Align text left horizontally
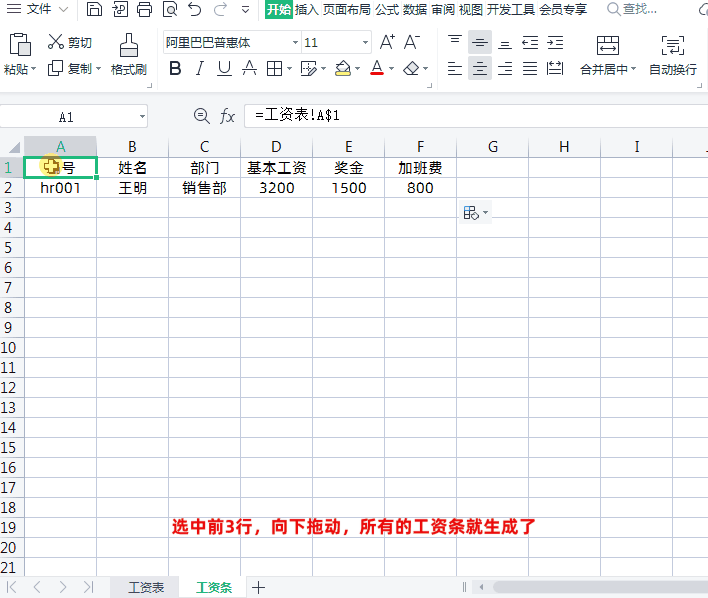This screenshot has height=598, width=708. pyautogui.click(x=455, y=69)
